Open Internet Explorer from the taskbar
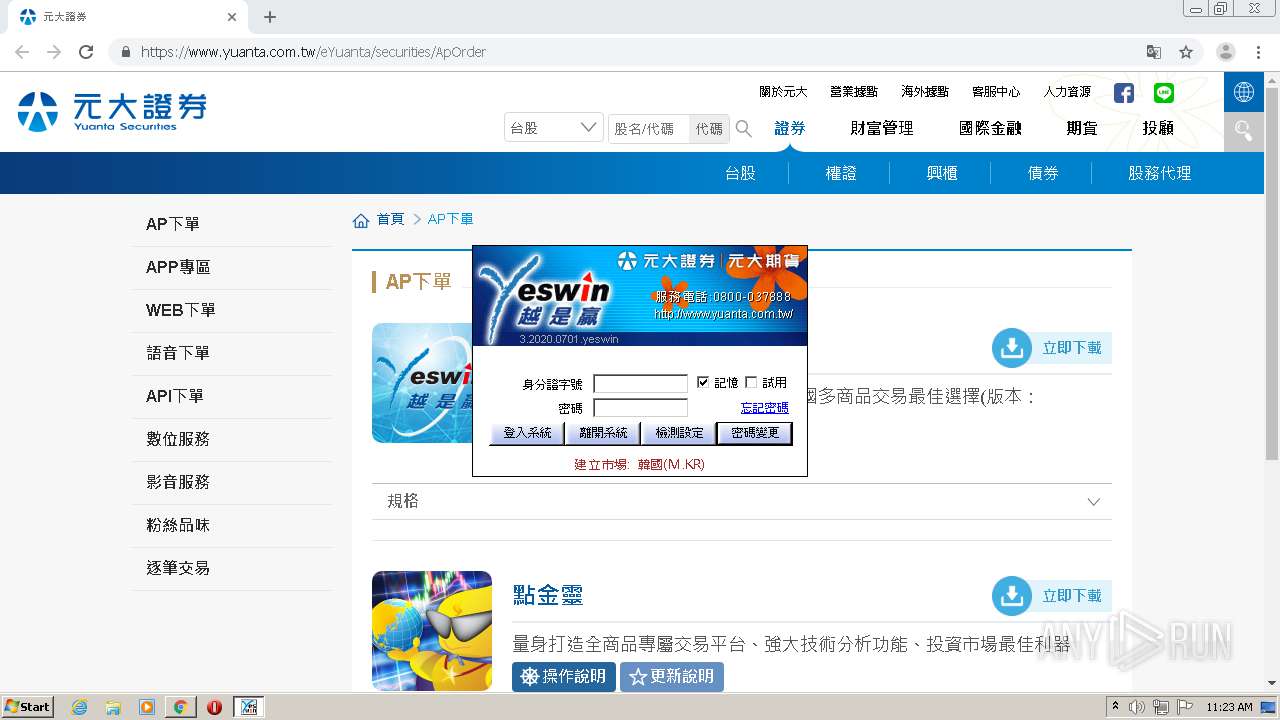Viewport: 1280px width, 720px height. 79,707
